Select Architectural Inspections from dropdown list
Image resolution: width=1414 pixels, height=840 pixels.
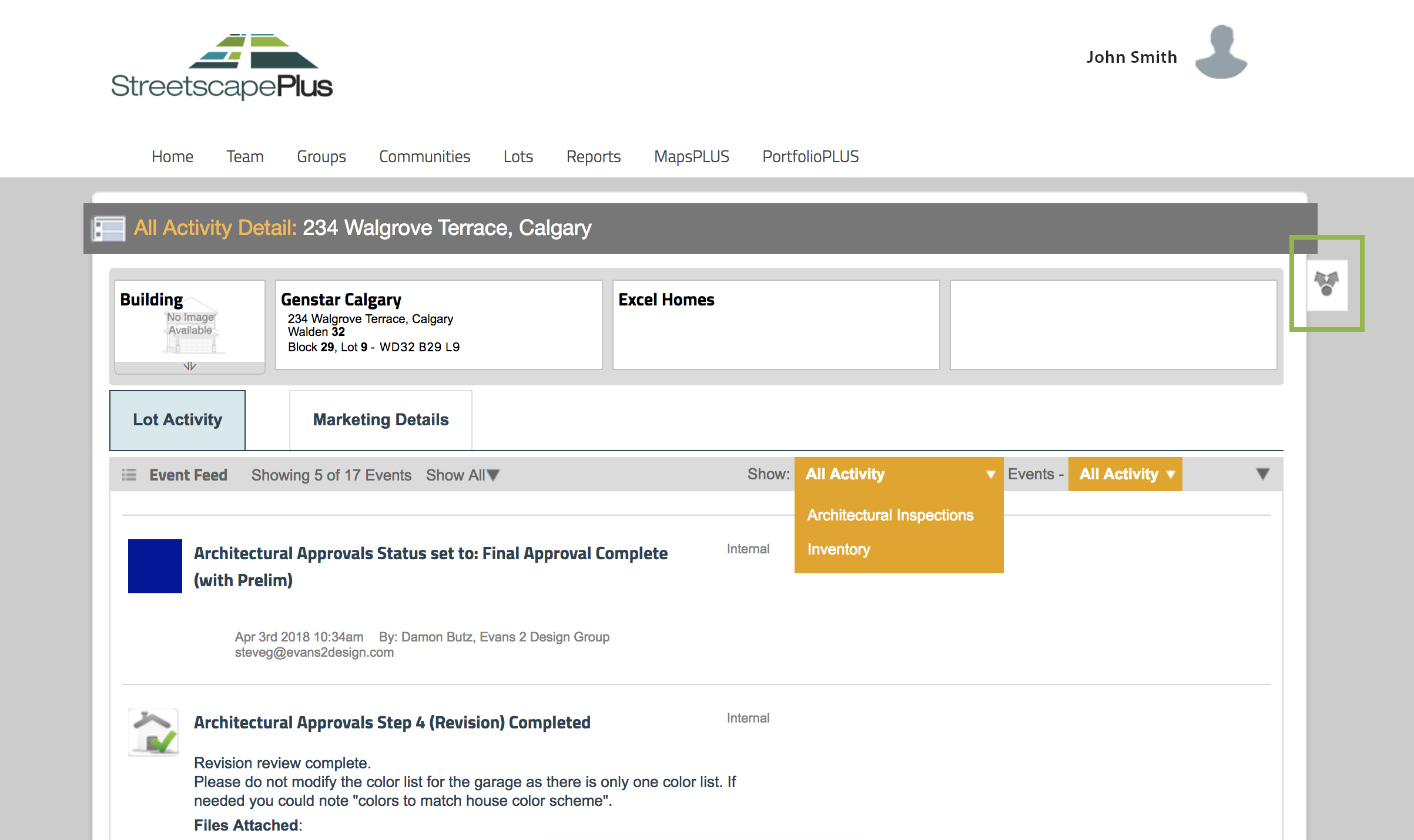click(890, 515)
